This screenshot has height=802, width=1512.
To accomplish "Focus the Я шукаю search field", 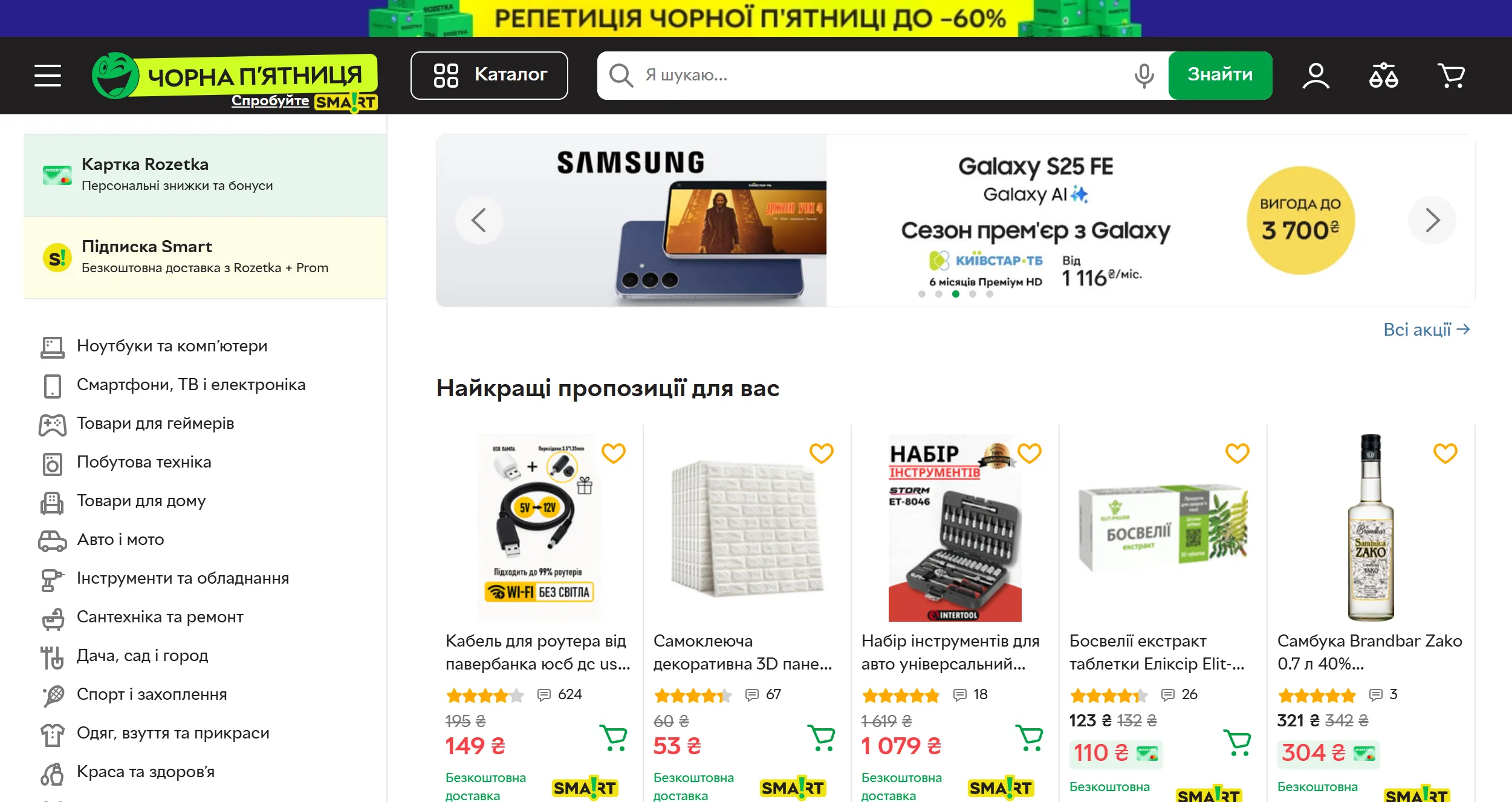I will tap(883, 76).
